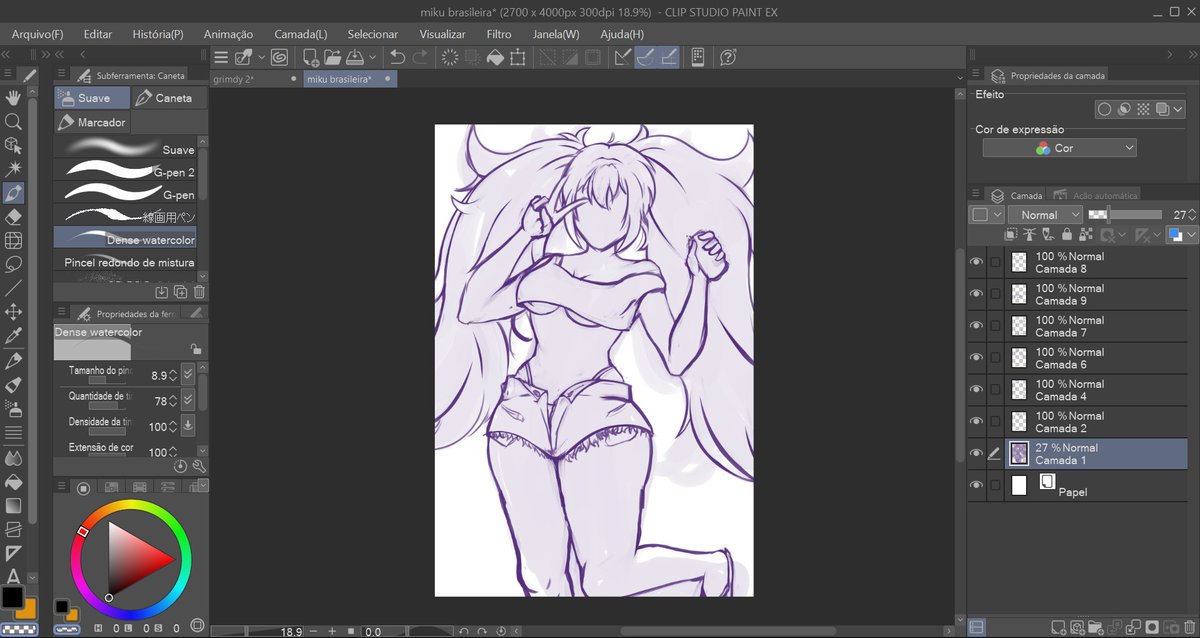Image resolution: width=1200 pixels, height=638 pixels.
Task: Toggle visibility of the Papel layer
Action: (x=977, y=486)
